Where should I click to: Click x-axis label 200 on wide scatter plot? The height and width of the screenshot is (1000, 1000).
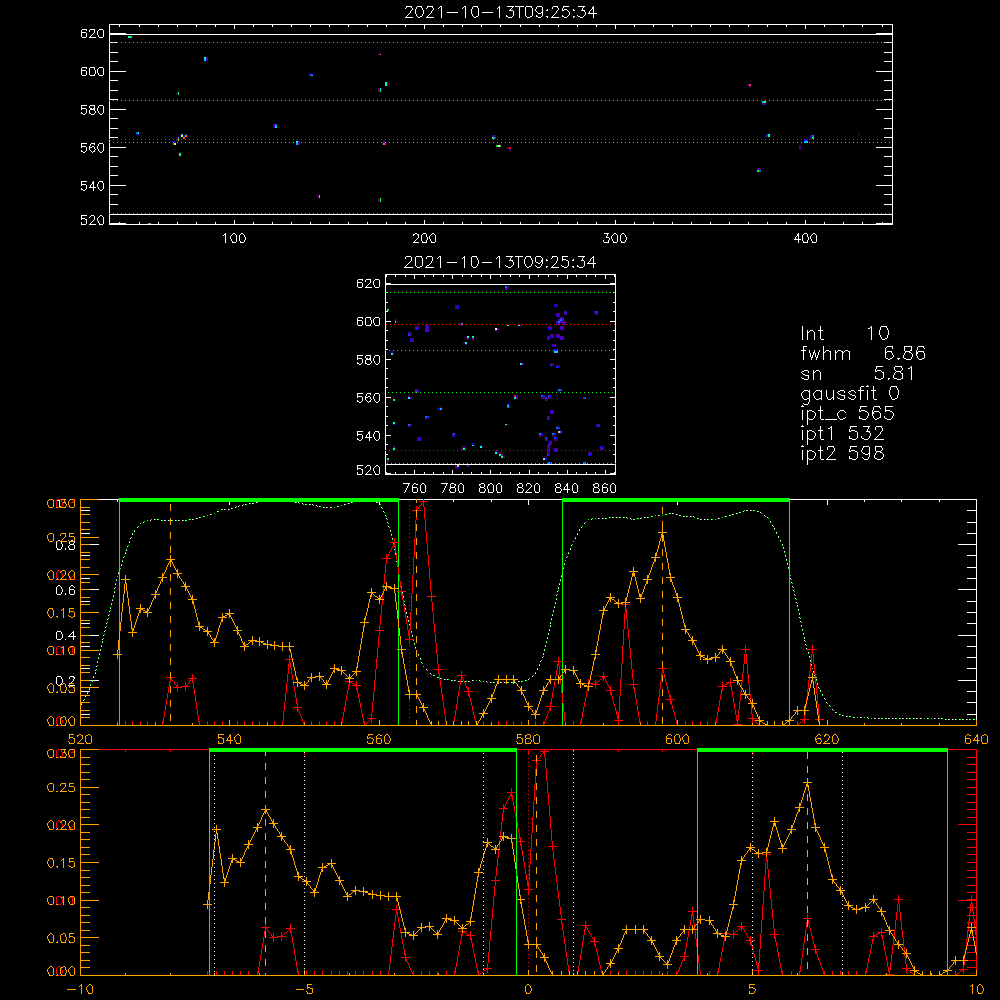coord(425,239)
